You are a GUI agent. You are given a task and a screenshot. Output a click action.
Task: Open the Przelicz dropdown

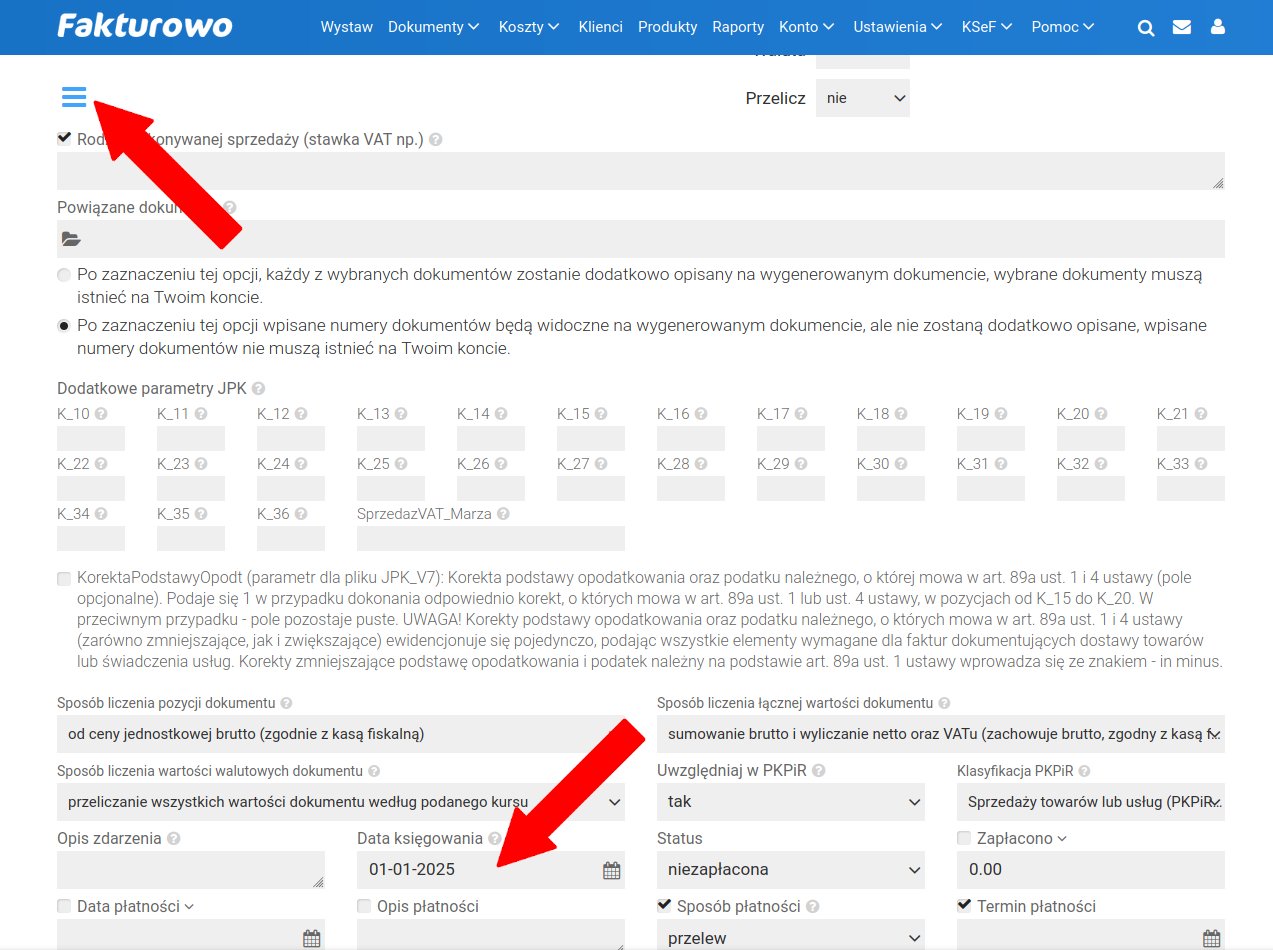862,98
